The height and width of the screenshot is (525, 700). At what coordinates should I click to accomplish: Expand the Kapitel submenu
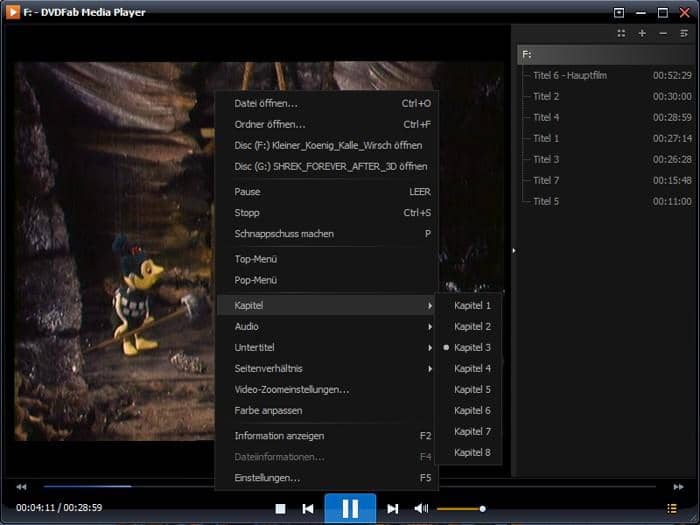[x=326, y=306]
